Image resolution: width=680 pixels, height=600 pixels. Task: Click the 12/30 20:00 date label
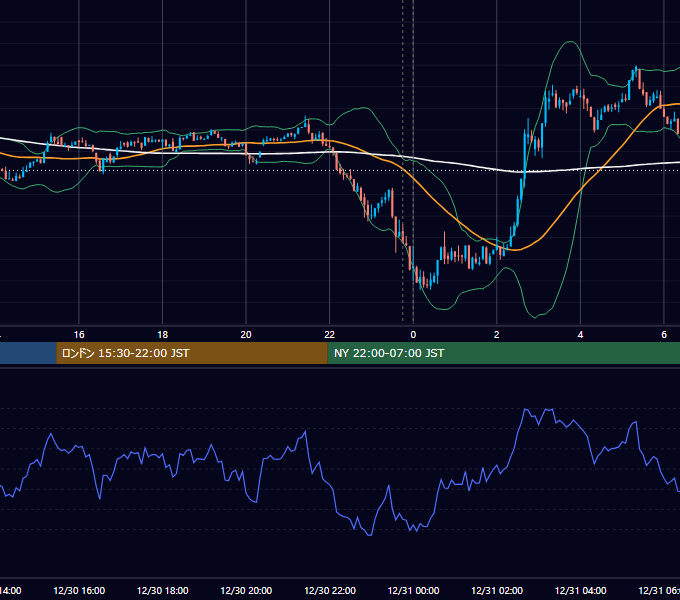pos(246,591)
